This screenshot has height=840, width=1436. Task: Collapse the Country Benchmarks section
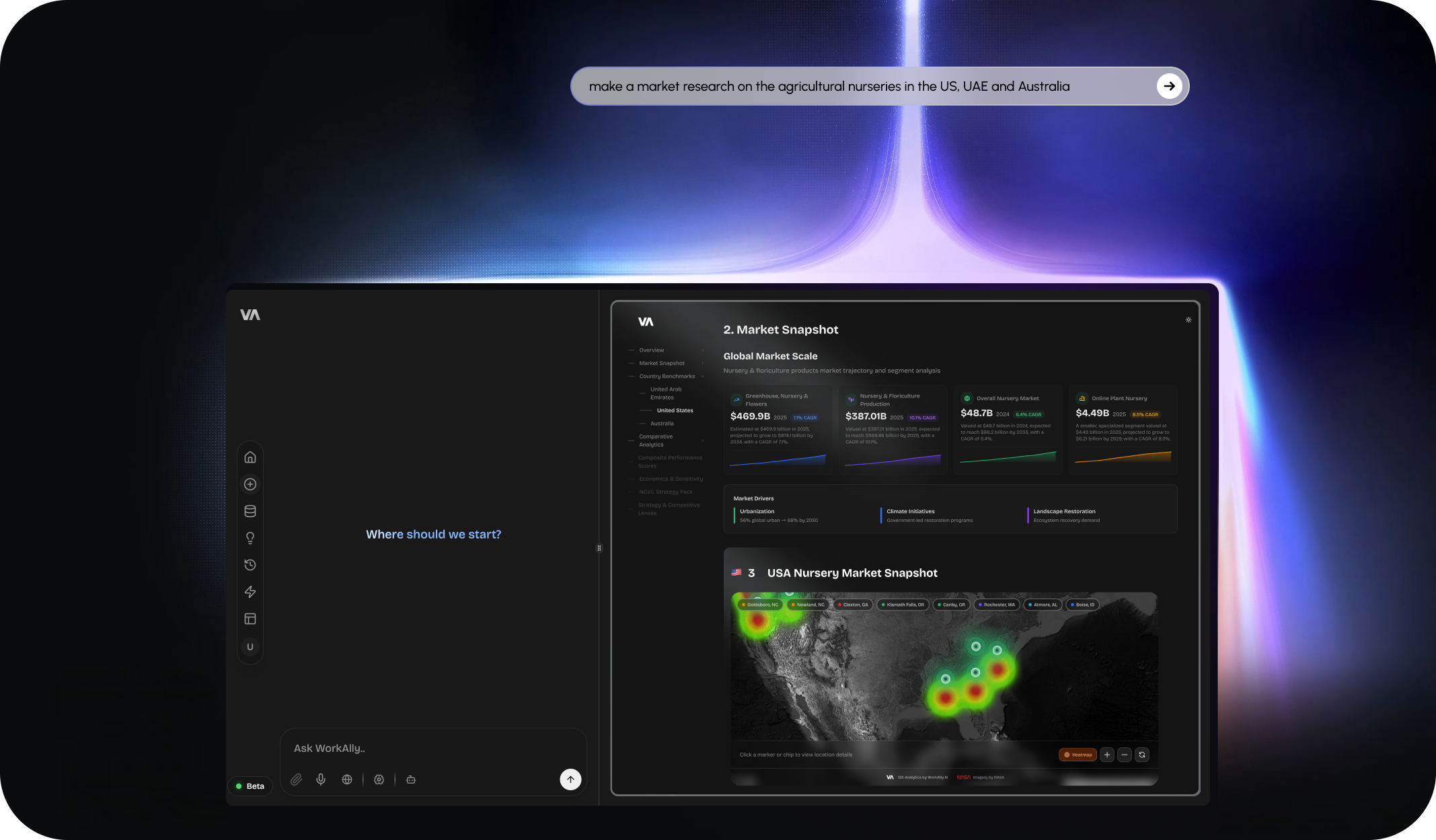point(703,377)
